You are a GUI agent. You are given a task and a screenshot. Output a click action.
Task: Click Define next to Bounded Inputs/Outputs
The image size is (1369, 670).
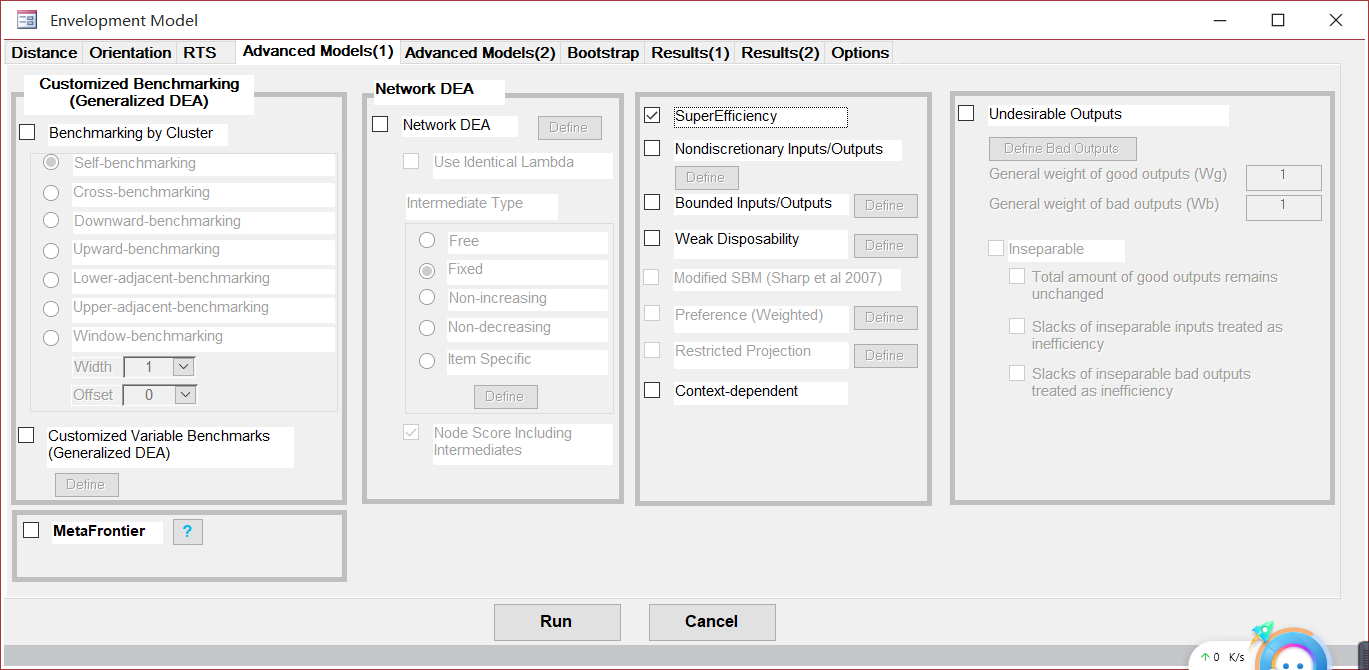pyautogui.click(x=885, y=205)
